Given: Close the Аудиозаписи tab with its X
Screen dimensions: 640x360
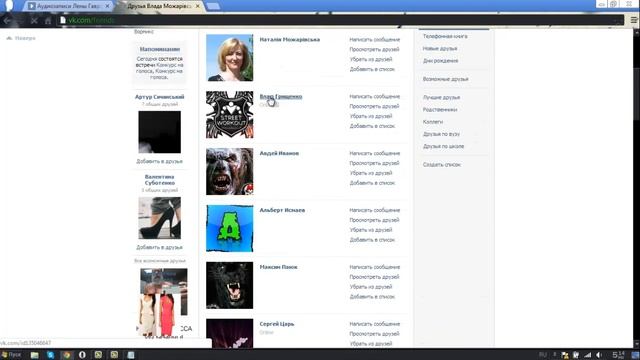Looking at the screenshot, I should click(108, 6).
